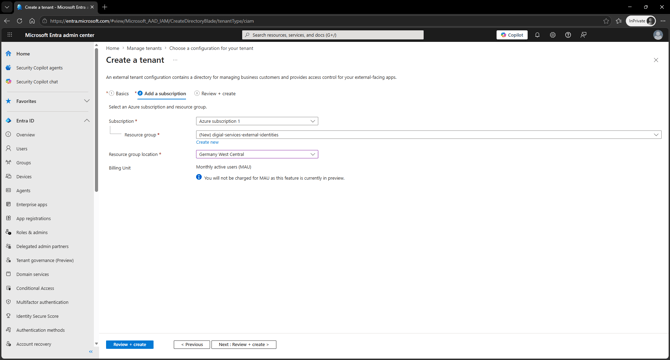670x360 pixels.
Task: Click the Create new link
Action: click(x=207, y=142)
